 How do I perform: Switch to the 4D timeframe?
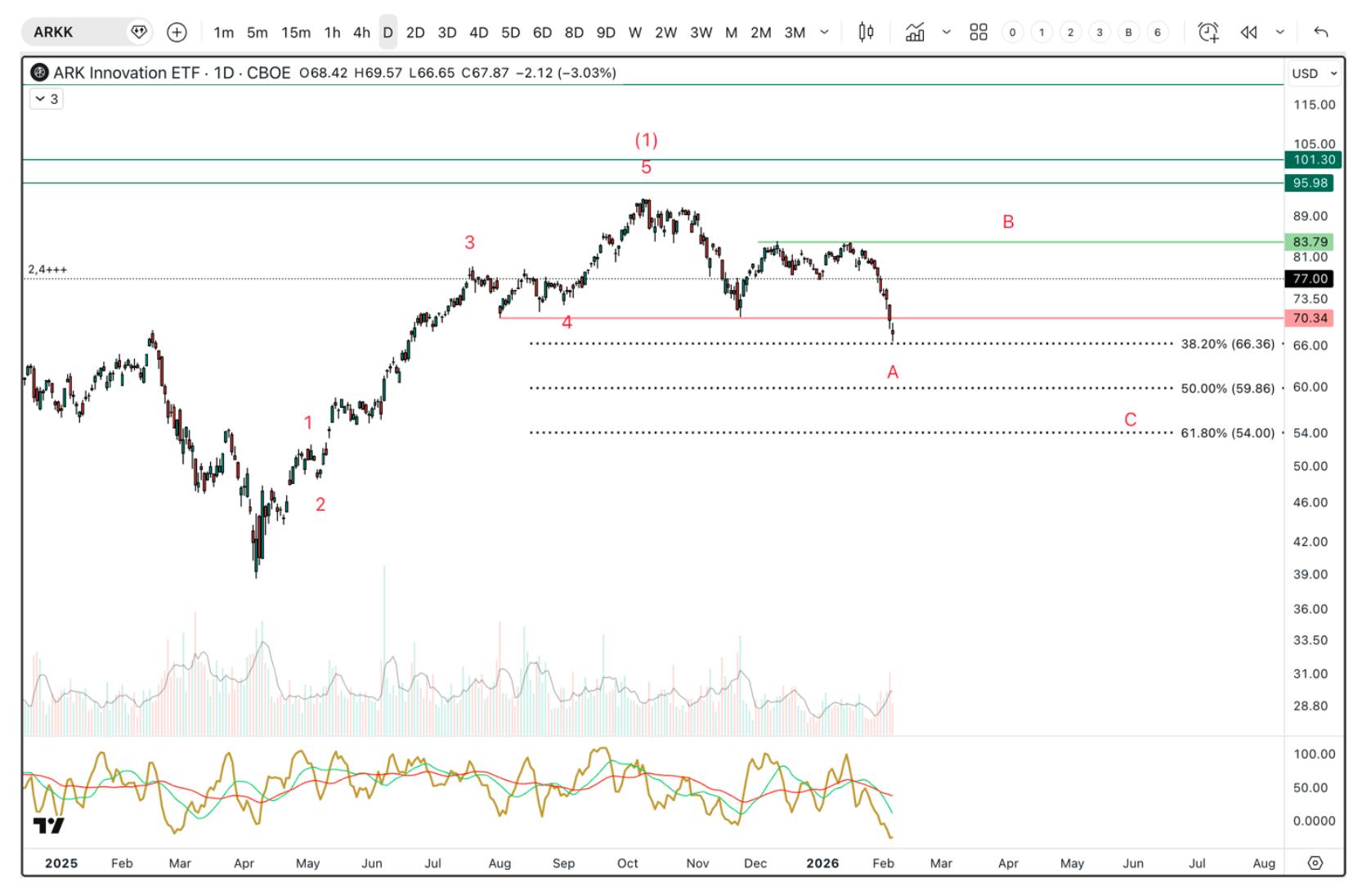pyautogui.click(x=479, y=32)
